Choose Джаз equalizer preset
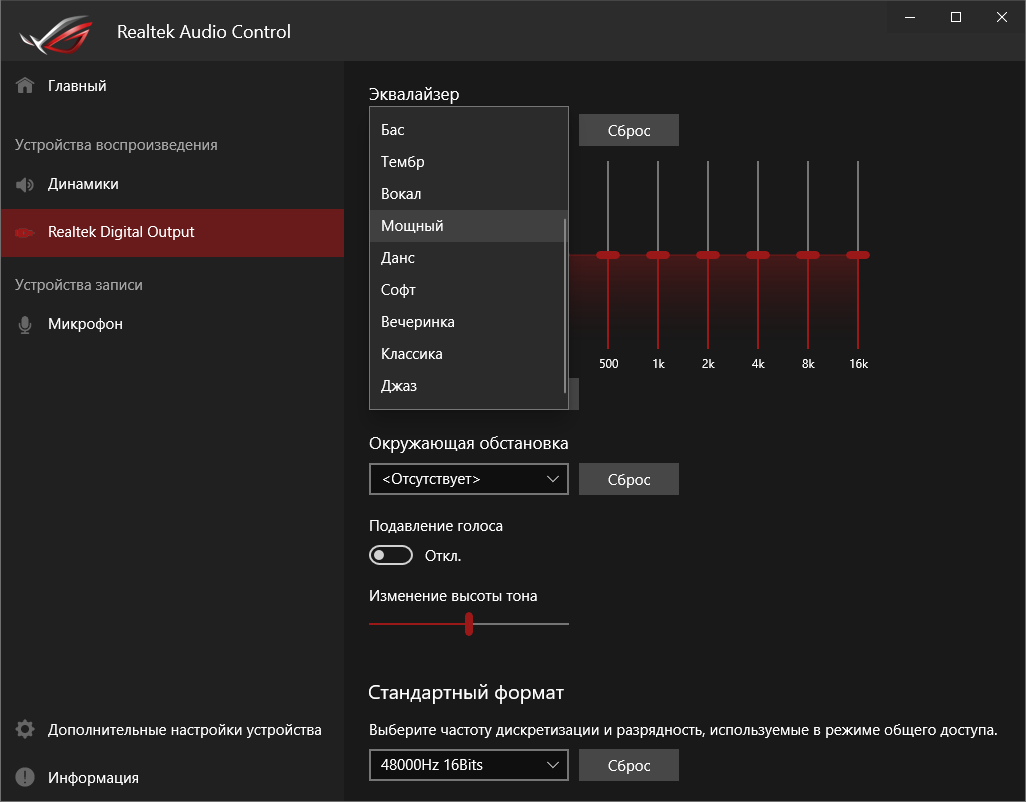This screenshot has width=1026, height=802. click(x=467, y=387)
